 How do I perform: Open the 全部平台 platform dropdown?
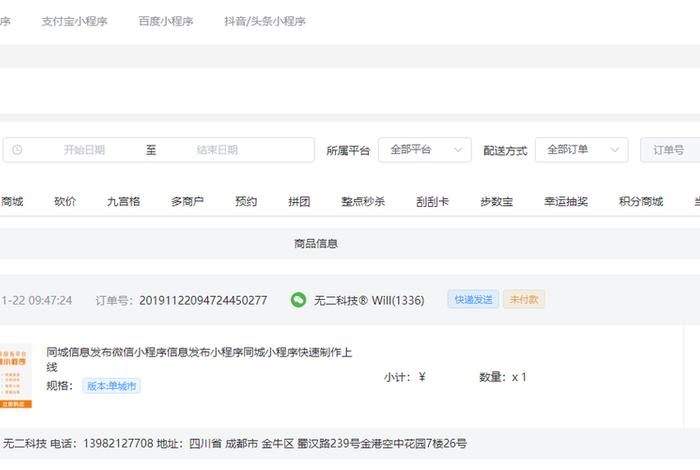click(425, 150)
